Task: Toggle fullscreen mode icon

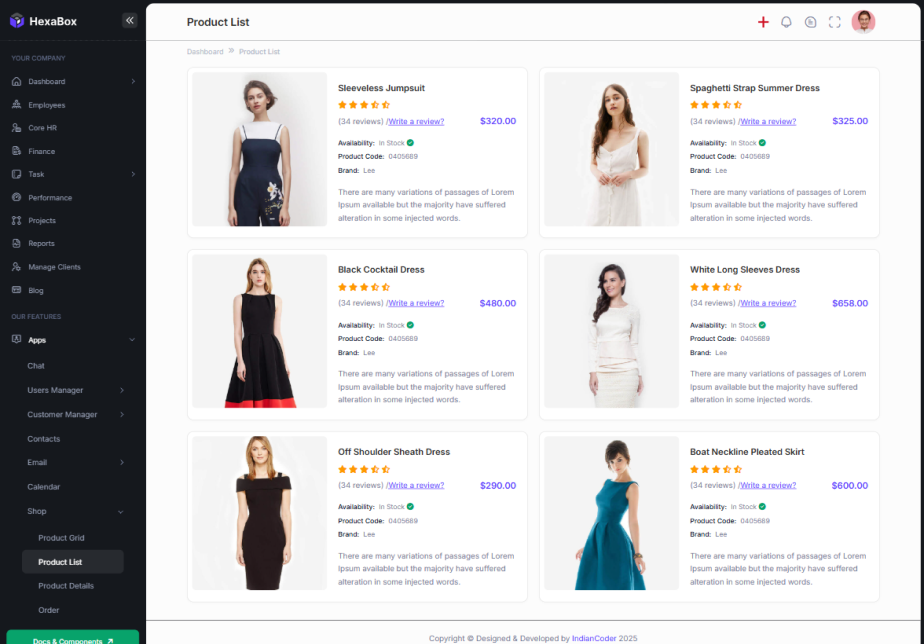Action: 834,22
